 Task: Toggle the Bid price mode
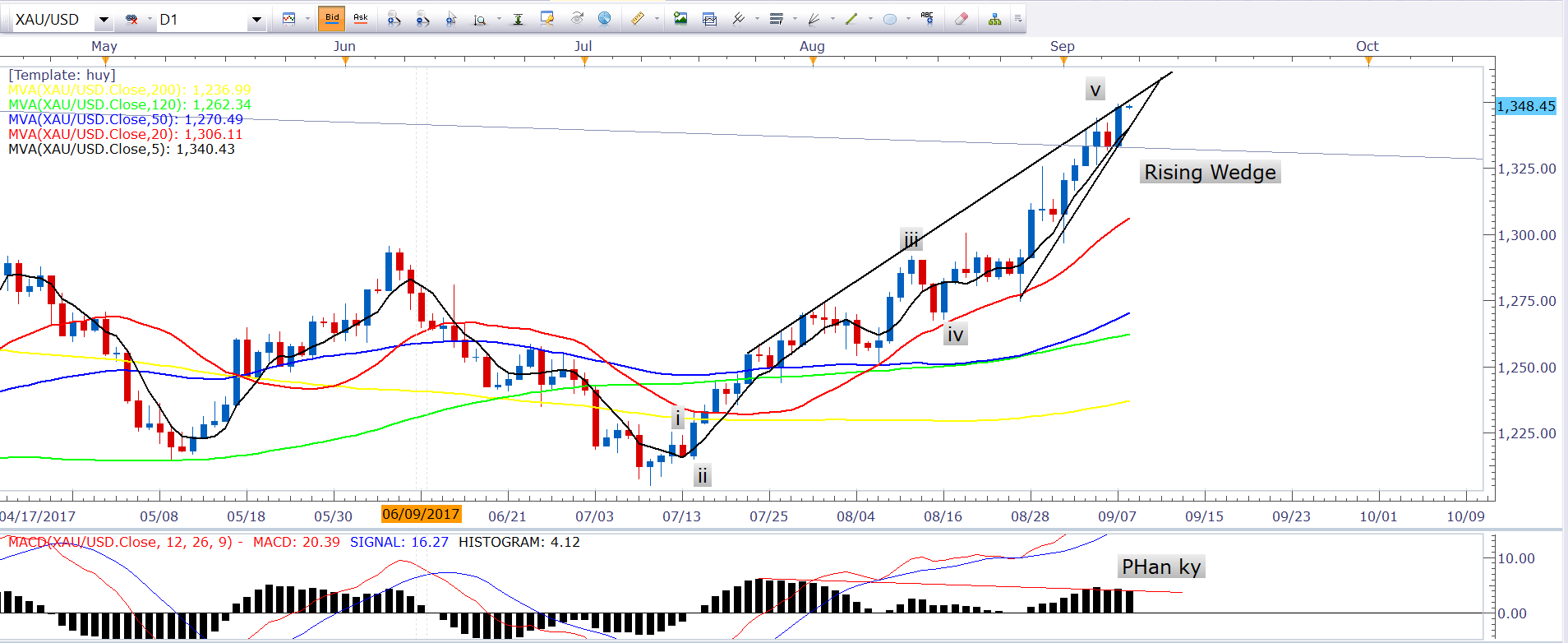pos(331,18)
